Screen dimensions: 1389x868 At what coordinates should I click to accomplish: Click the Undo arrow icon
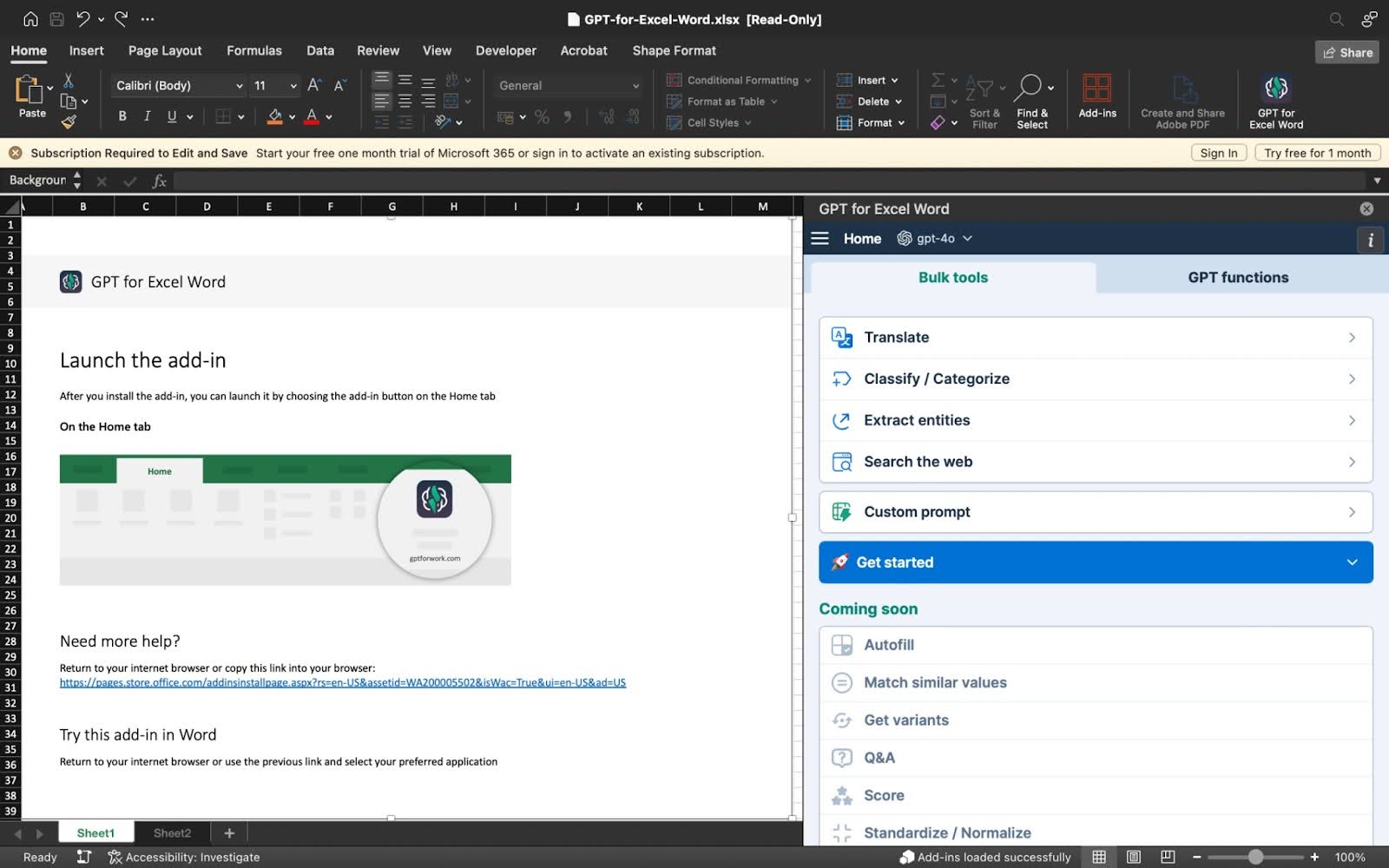[x=82, y=19]
